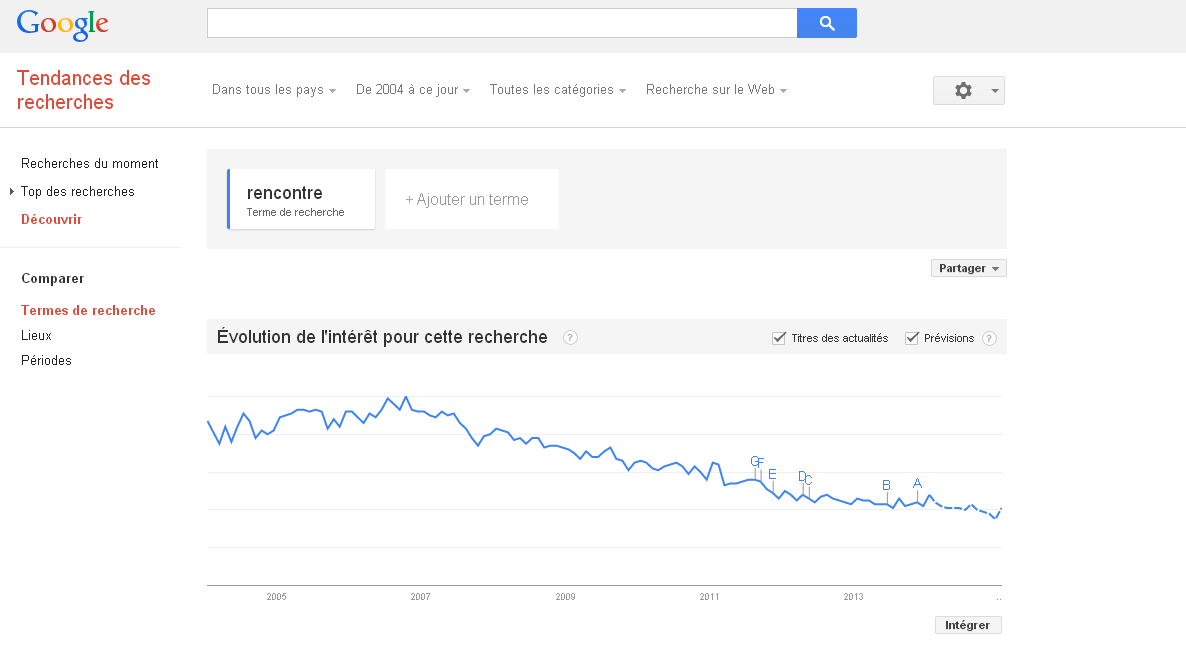Select news headline marker E on chart
Image resolution: width=1186 pixels, height=650 pixels.
pos(772,474)
